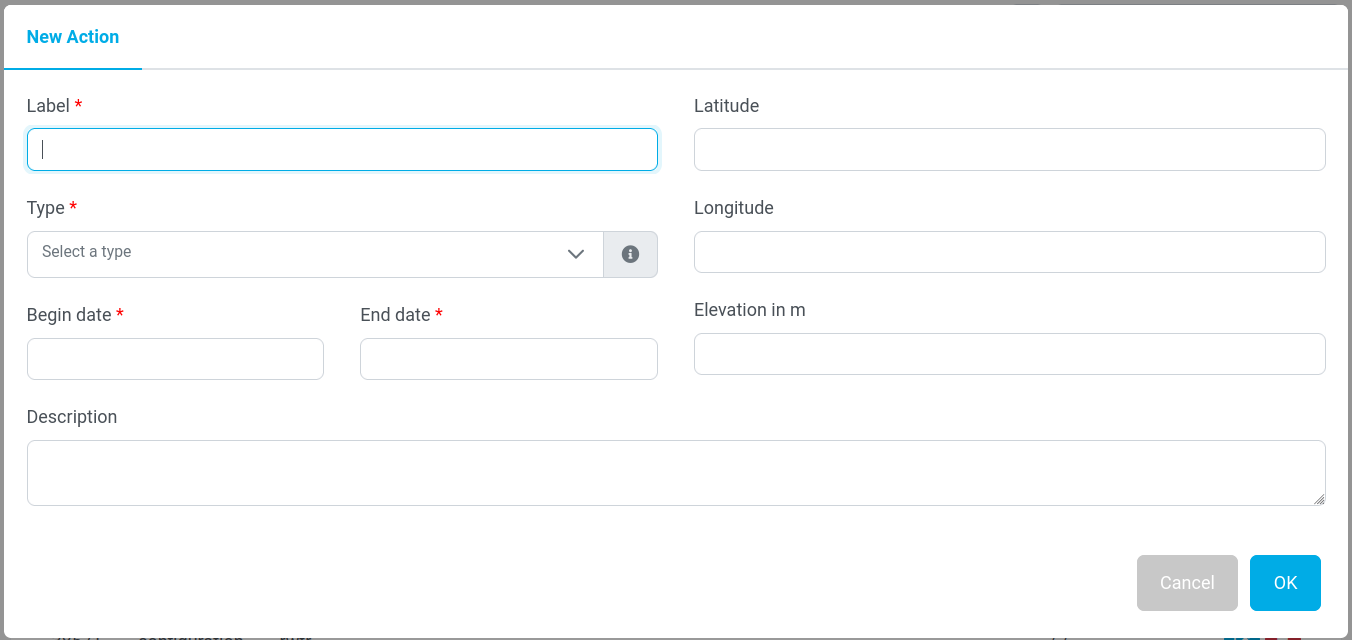Click the 'Type' field label text
1352x640 pixels.
[45, 208]
